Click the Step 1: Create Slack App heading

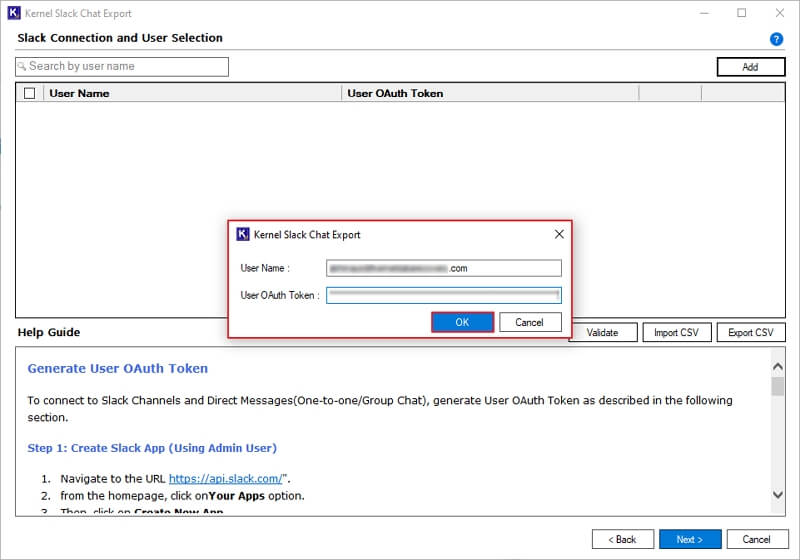pos(152,448)
